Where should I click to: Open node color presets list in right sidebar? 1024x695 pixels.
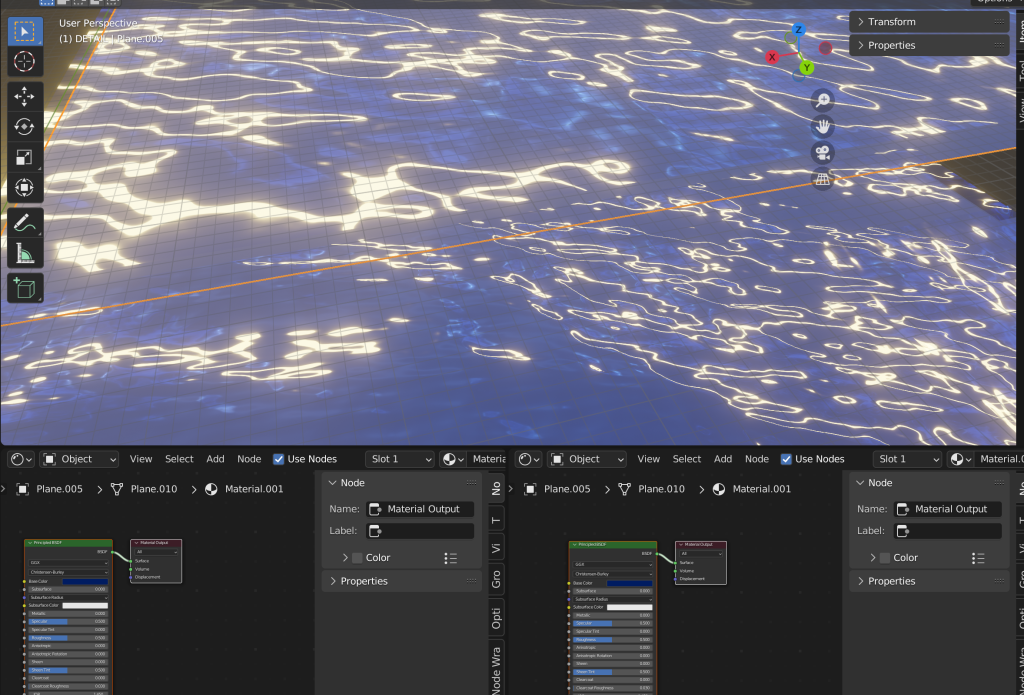tap(978, 558)
